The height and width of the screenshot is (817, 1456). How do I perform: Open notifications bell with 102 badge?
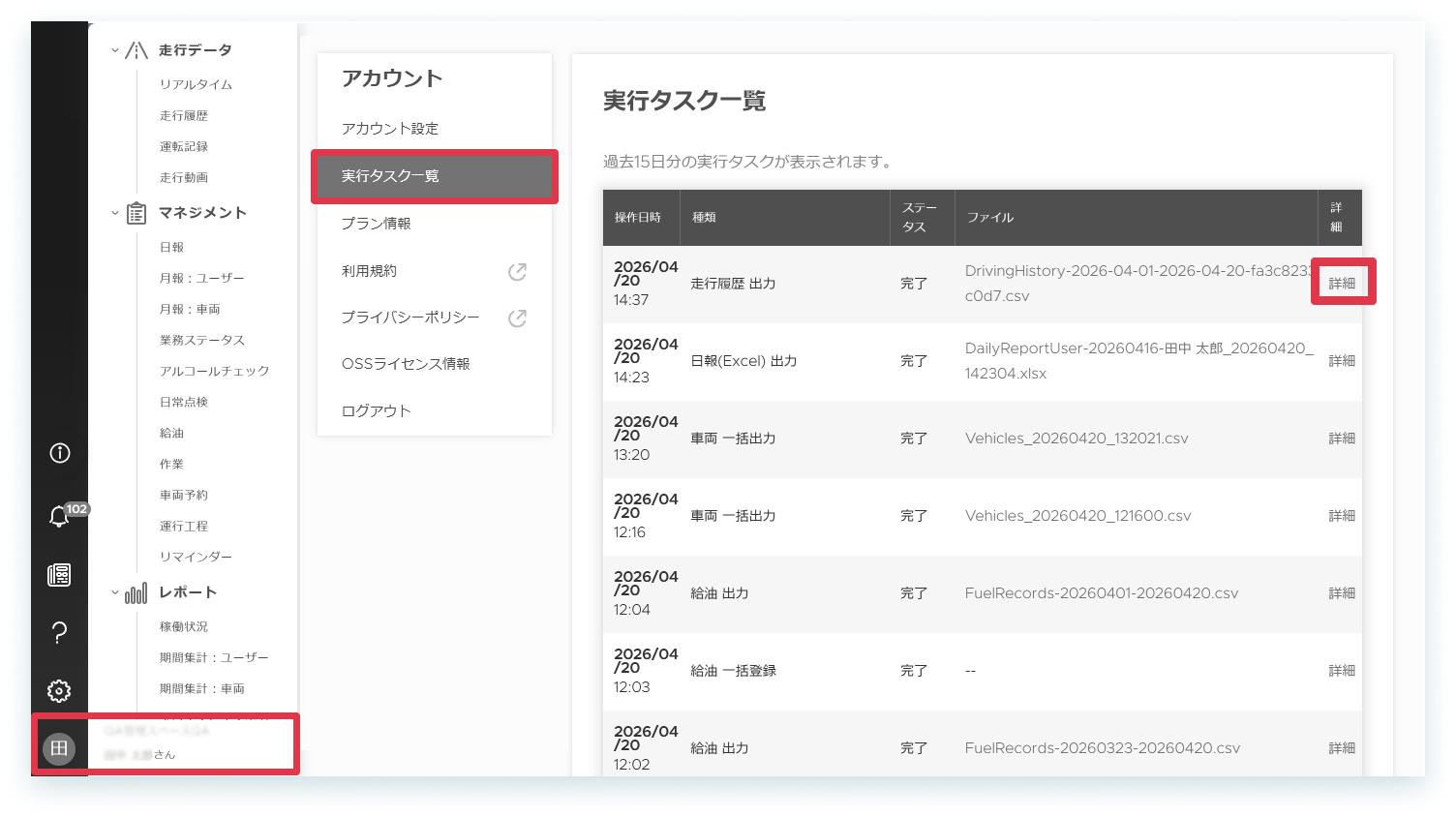pyautogui.click(x=59, y=516)
